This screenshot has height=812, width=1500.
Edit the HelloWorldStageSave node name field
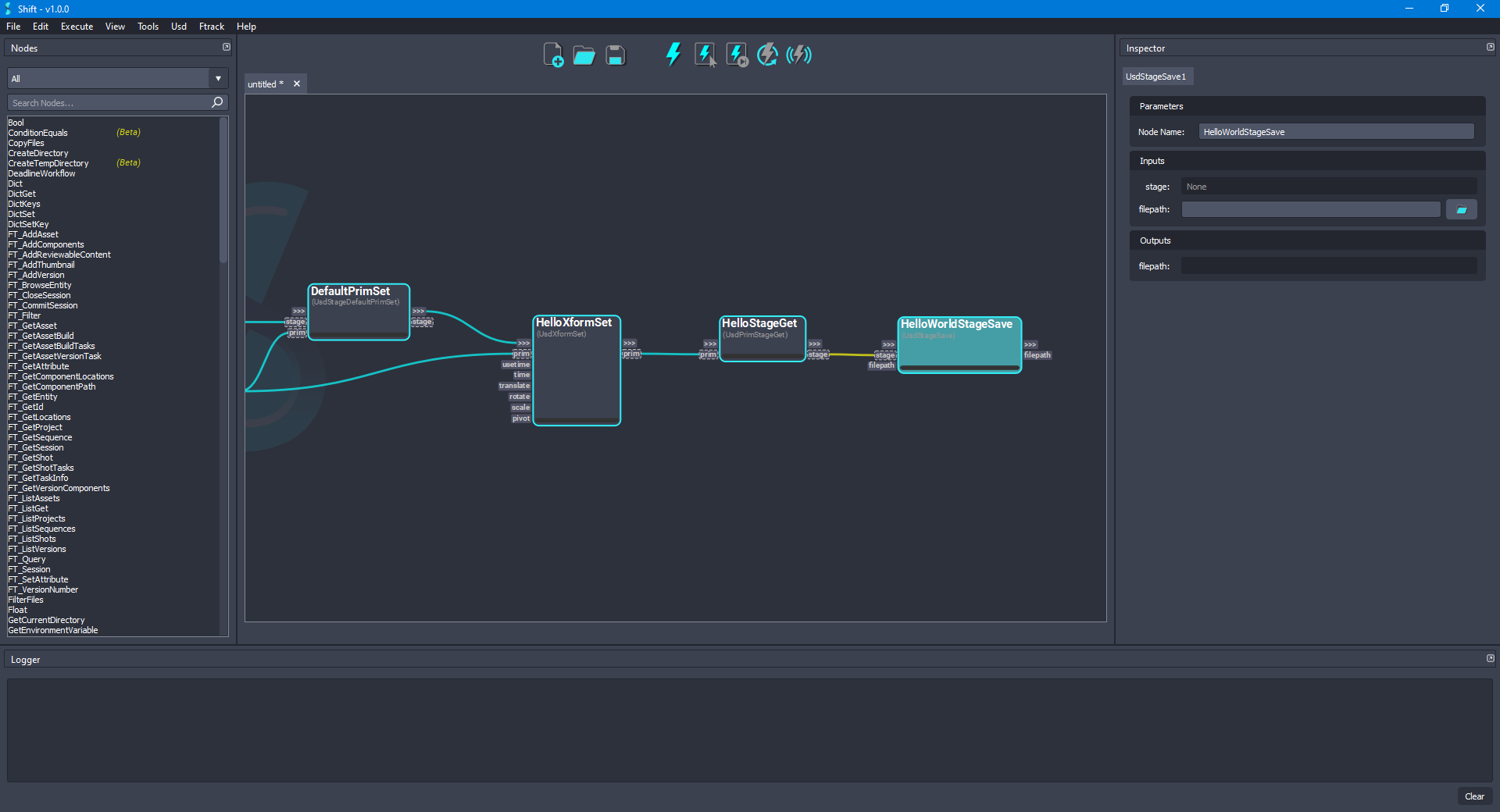(x=1335, y=131)
